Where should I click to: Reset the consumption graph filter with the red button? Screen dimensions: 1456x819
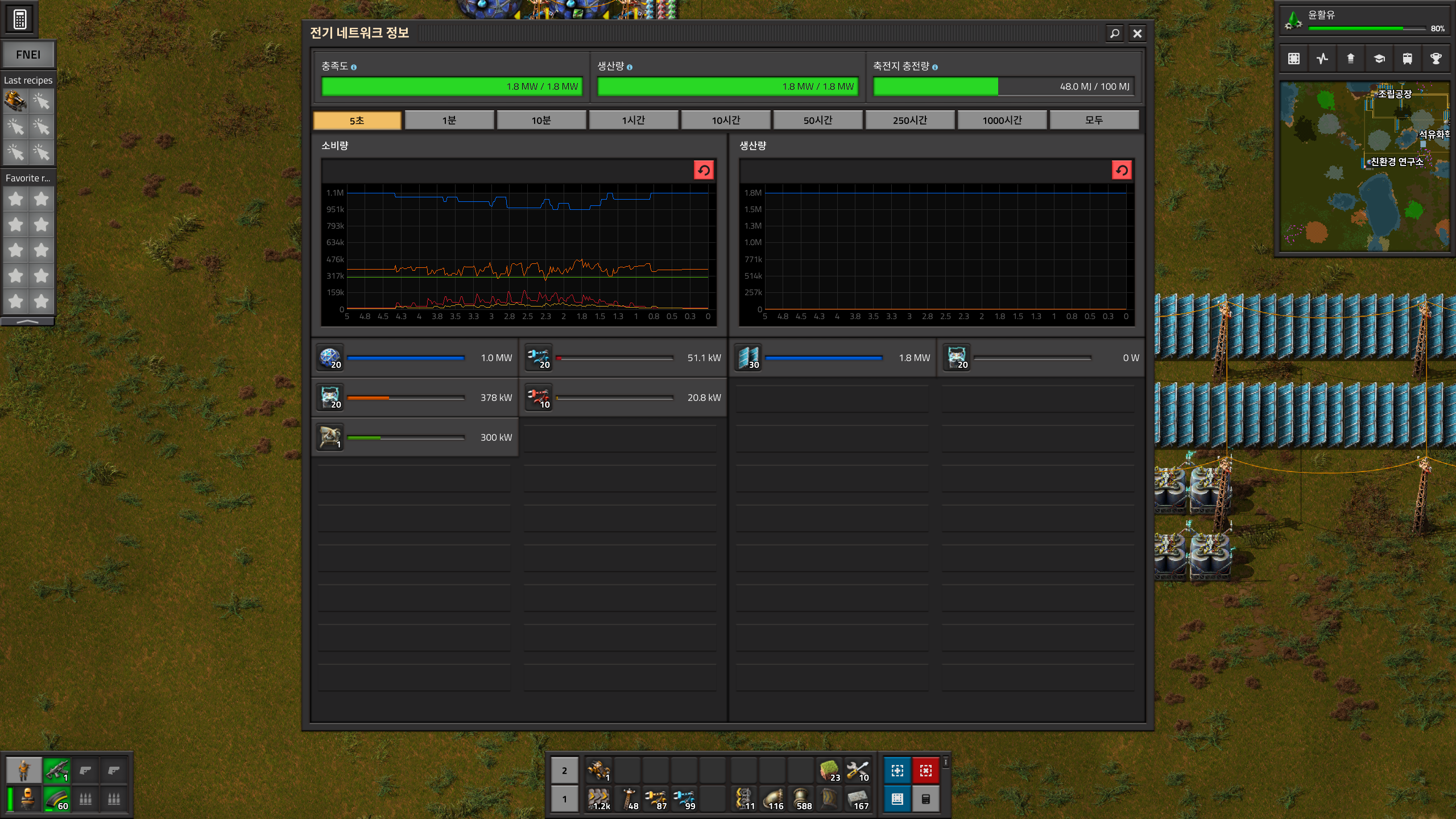(x=704, y=170)
